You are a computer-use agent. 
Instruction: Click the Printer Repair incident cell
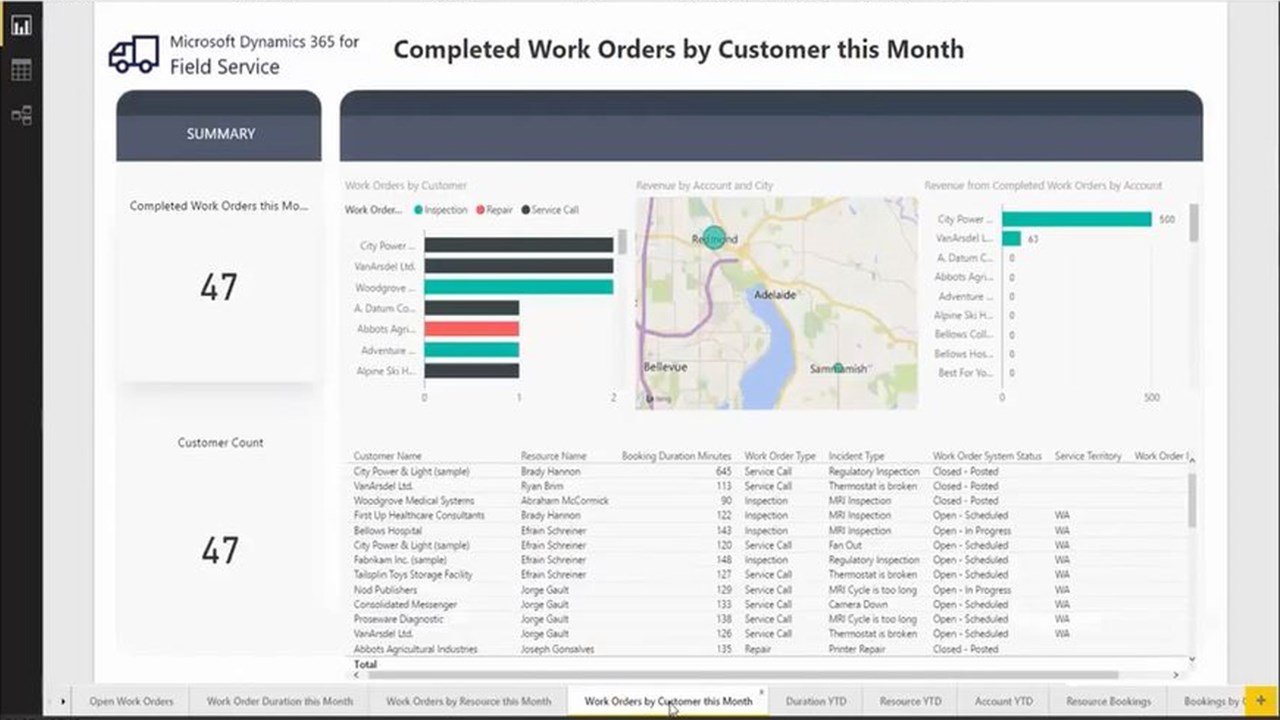858,649
